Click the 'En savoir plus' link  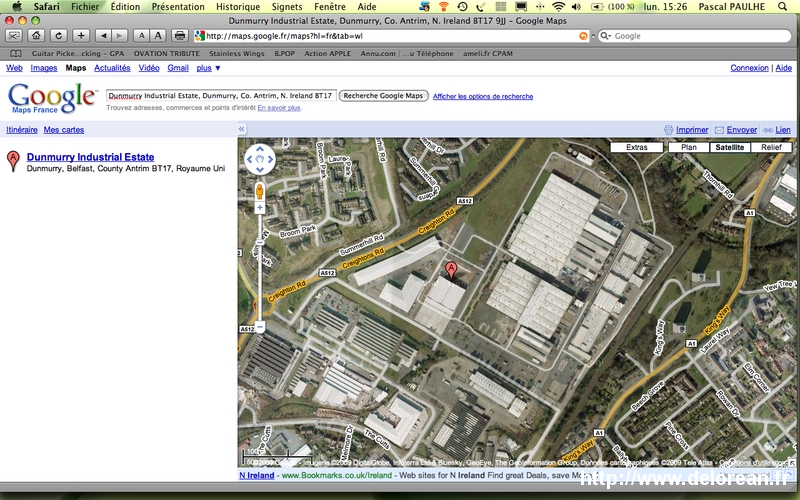[x=279, y=108]
